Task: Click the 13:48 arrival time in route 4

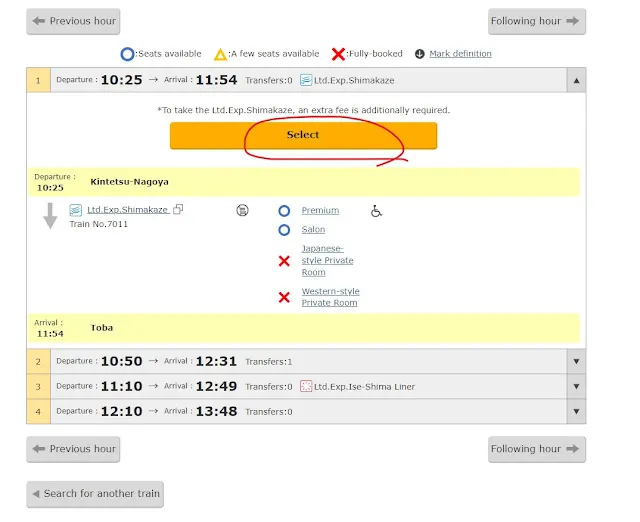Action: pos(216,411)
